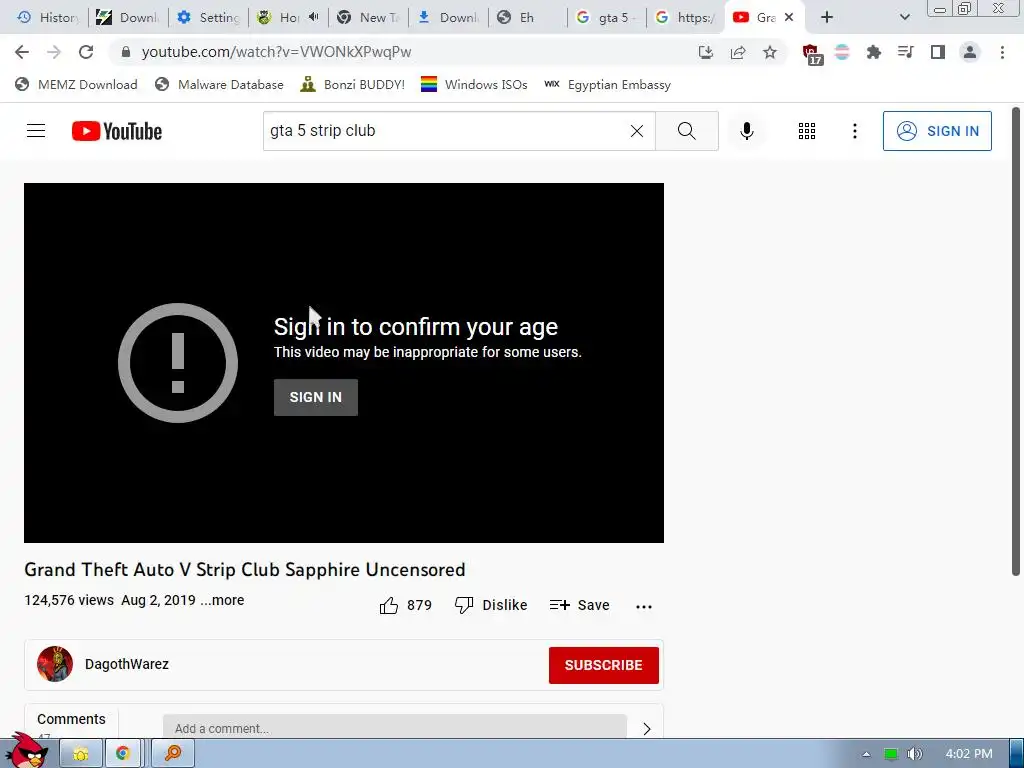The width and height of the screenshot is (1024, 768).
Task: Open the DagothWarez channel name link
Action: point(127,664)
